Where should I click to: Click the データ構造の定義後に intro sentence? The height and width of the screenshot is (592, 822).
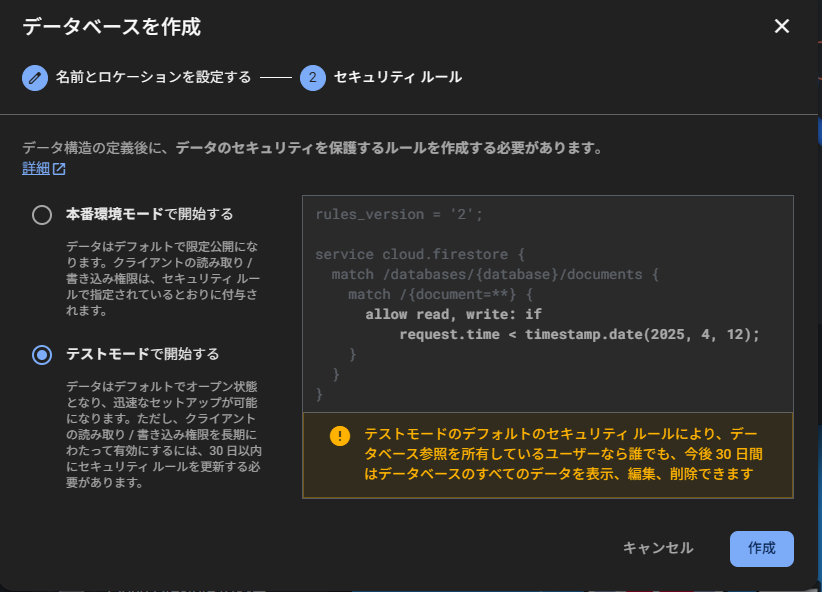tap(312, 148)
